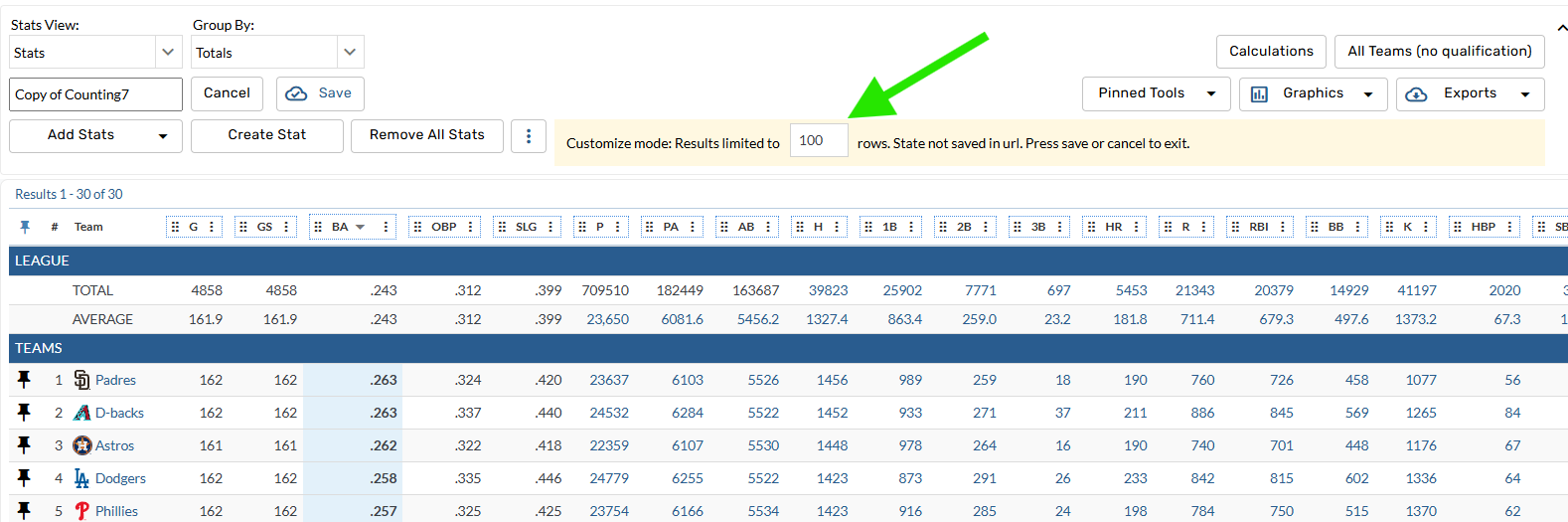Click the drag handle on the RBI column

(1235, 227)
